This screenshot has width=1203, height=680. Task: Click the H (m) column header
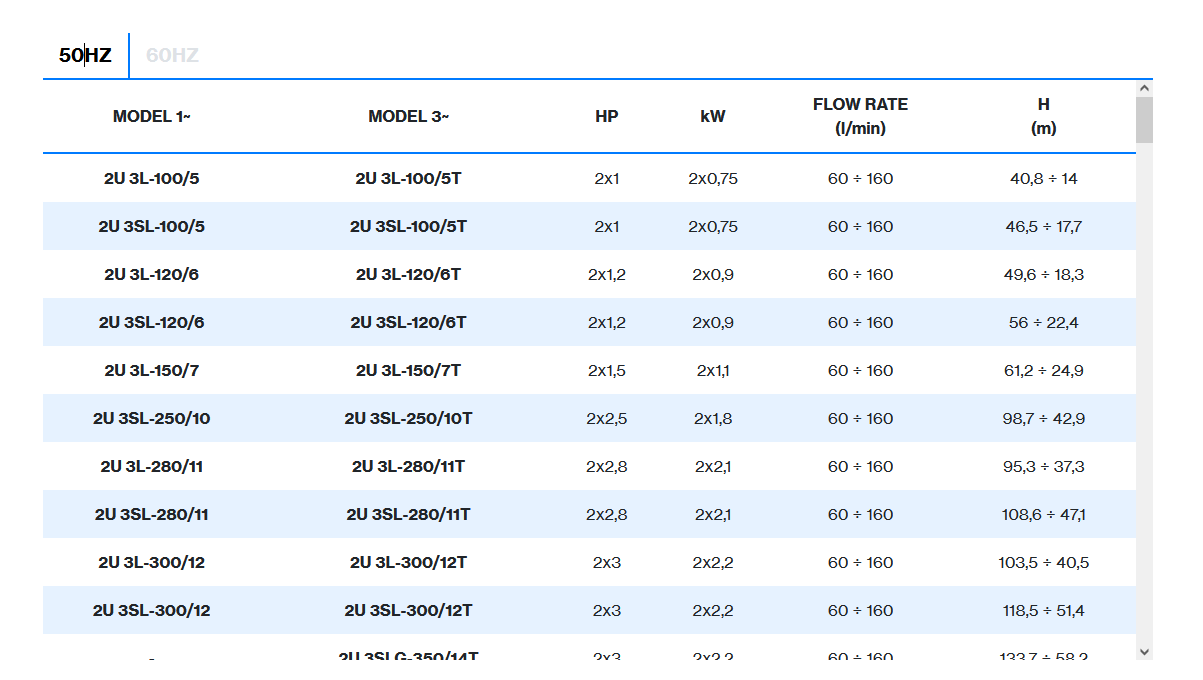[x=1043, y=116]
